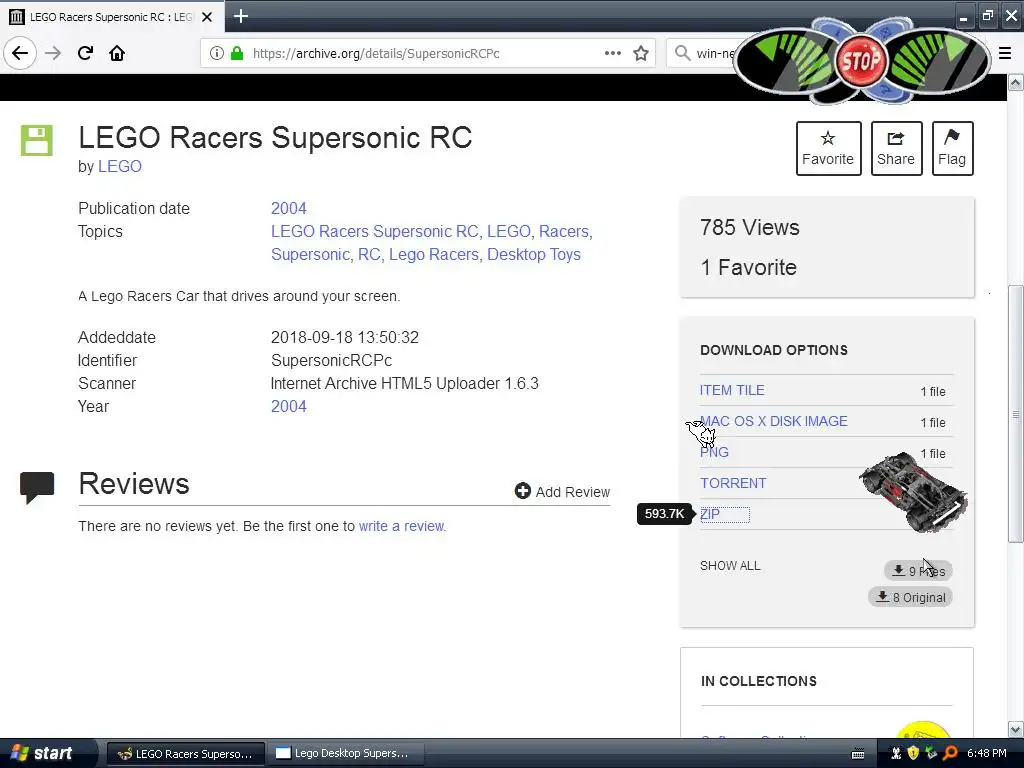
Task: Favorite this item
Action: pyautogui.click(x=828, y=148)
